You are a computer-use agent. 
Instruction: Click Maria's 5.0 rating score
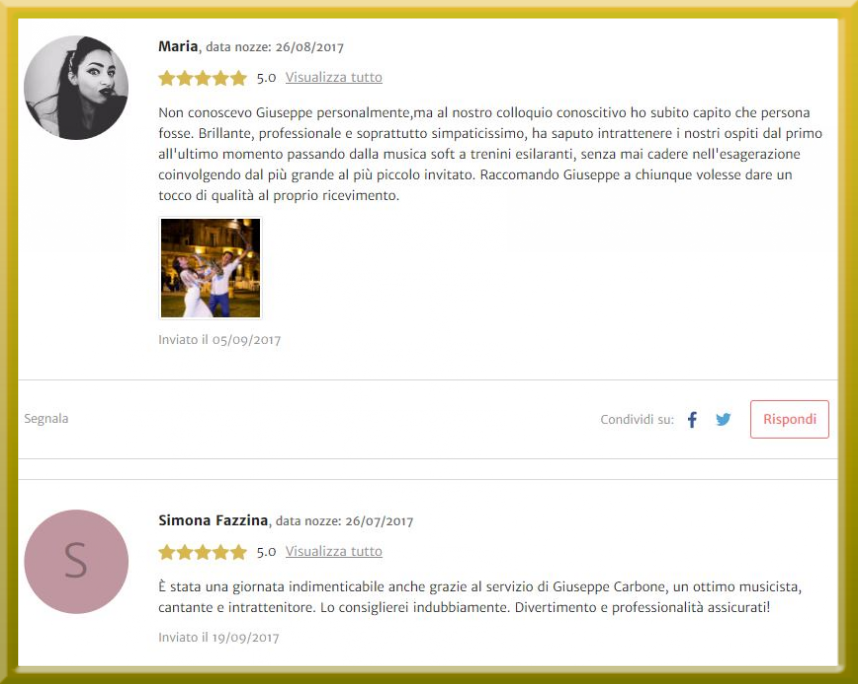pos(266,78)
